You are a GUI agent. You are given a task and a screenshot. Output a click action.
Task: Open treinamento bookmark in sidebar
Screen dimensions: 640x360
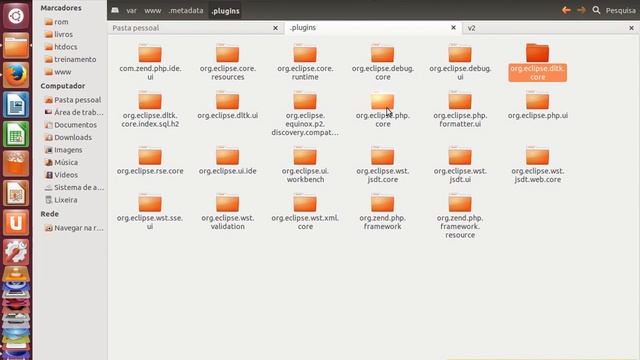[75, 59]
